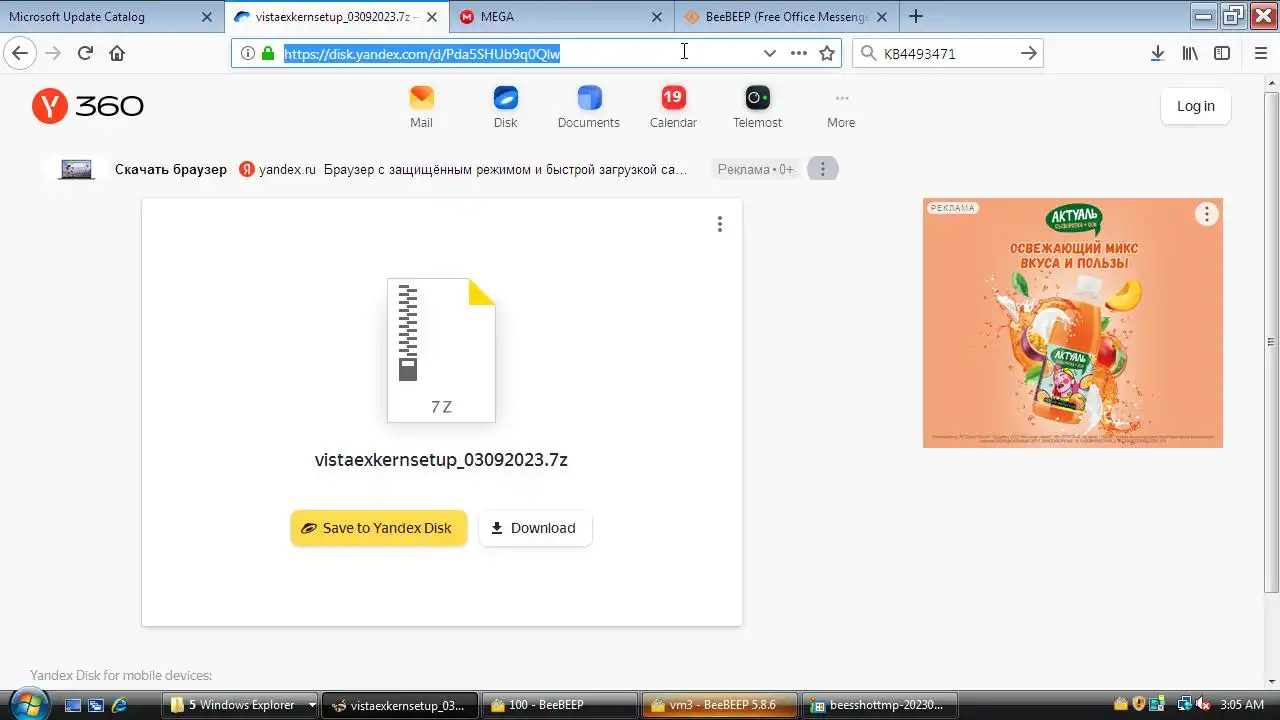This screenshot has height=720, width=1280.
Task: Open the Windows Explorer taskbar group
Action: pyautogui.click(x=240, y=705)
